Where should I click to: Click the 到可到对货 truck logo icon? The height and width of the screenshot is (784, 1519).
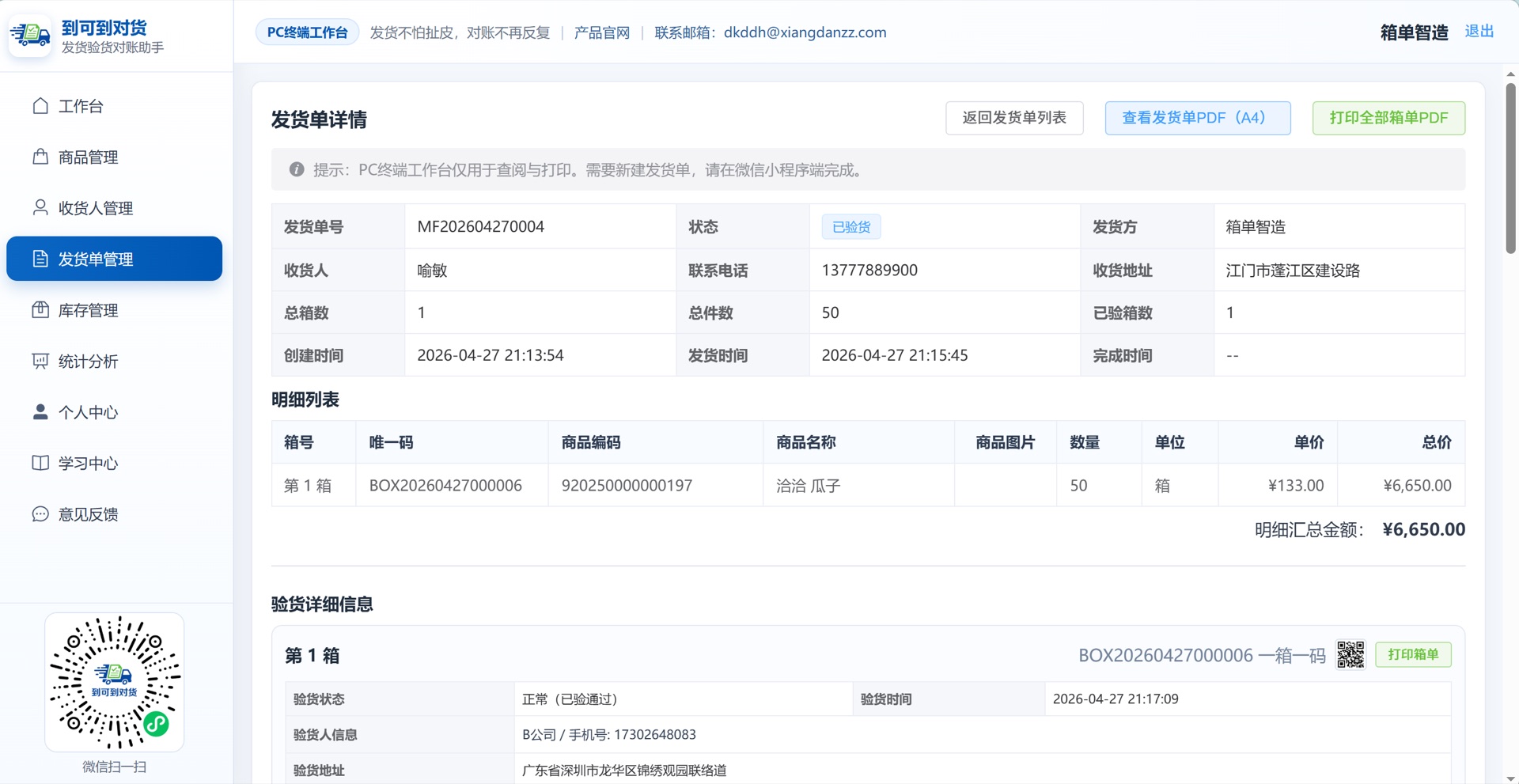[x=30, y=35]
